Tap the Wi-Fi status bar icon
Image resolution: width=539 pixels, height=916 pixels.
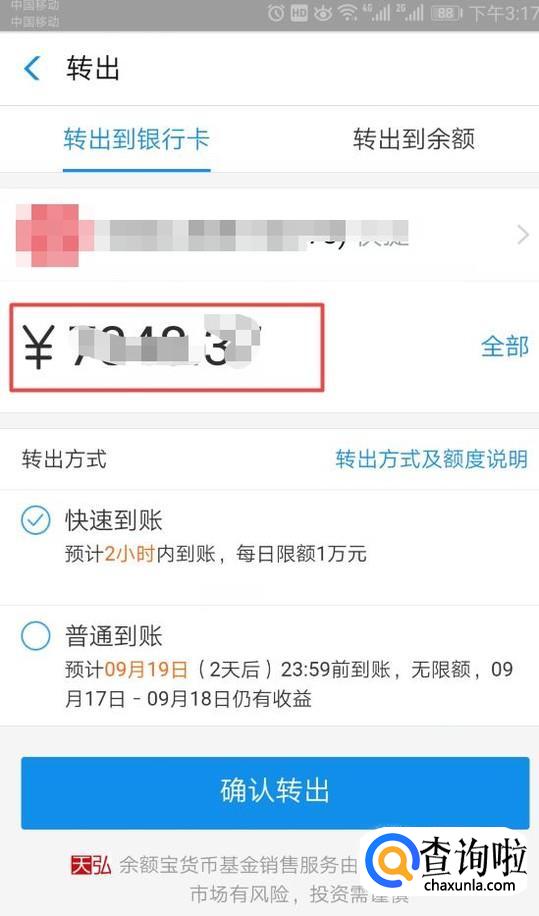click(x=348, y=14)
